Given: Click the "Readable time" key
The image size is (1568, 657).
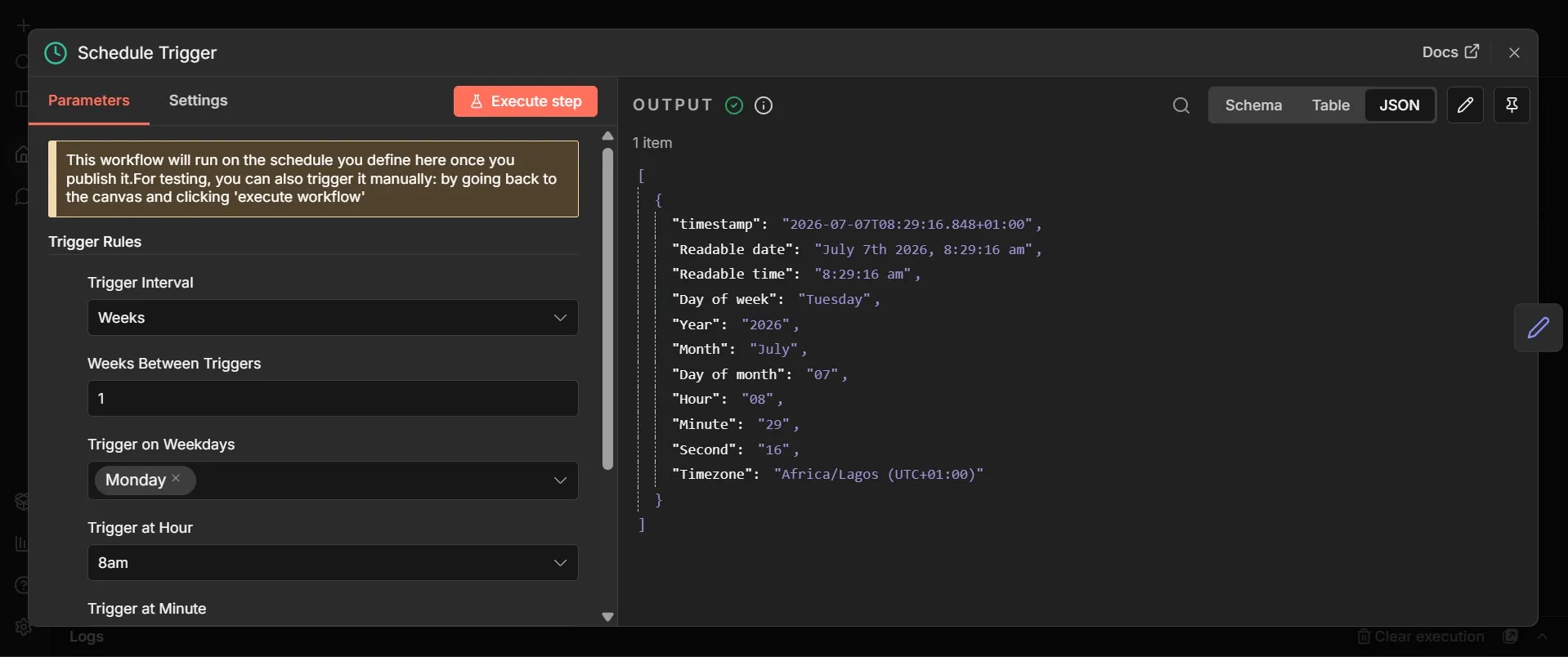Looking at the screenshot, I should 732,274.
